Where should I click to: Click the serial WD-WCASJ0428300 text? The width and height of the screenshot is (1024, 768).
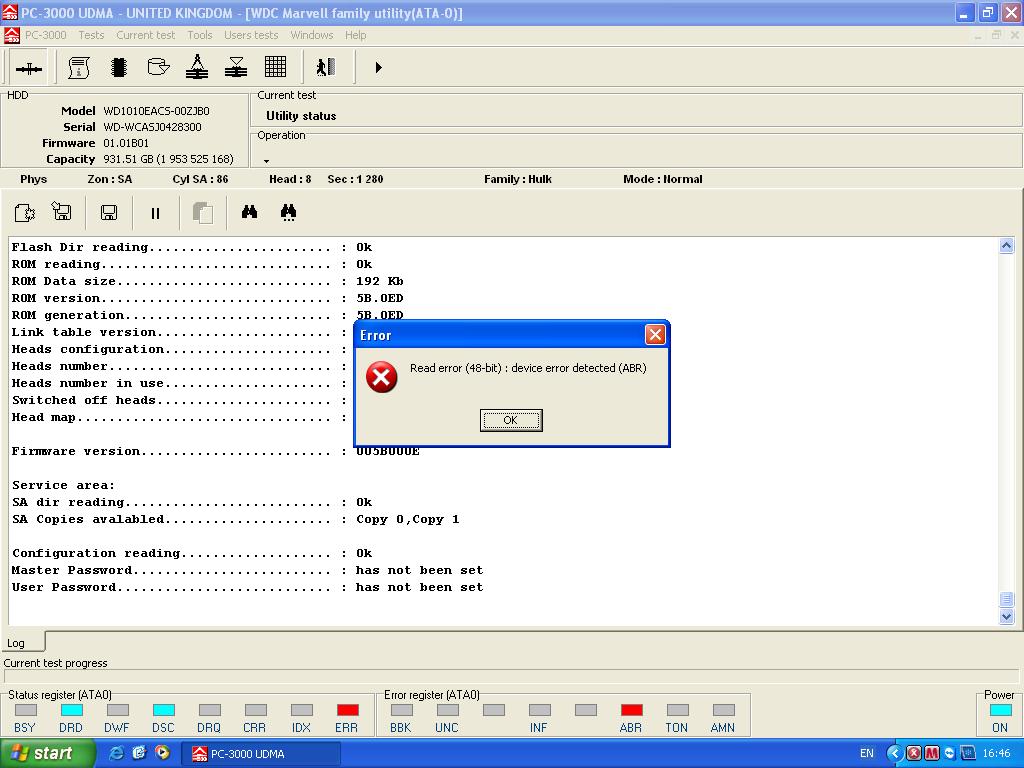(152, 127)
